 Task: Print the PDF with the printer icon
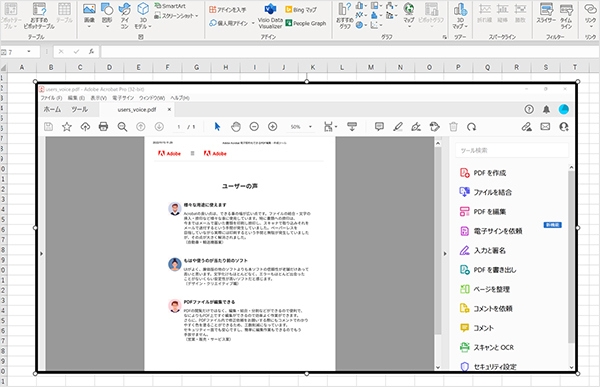[103, 127]
